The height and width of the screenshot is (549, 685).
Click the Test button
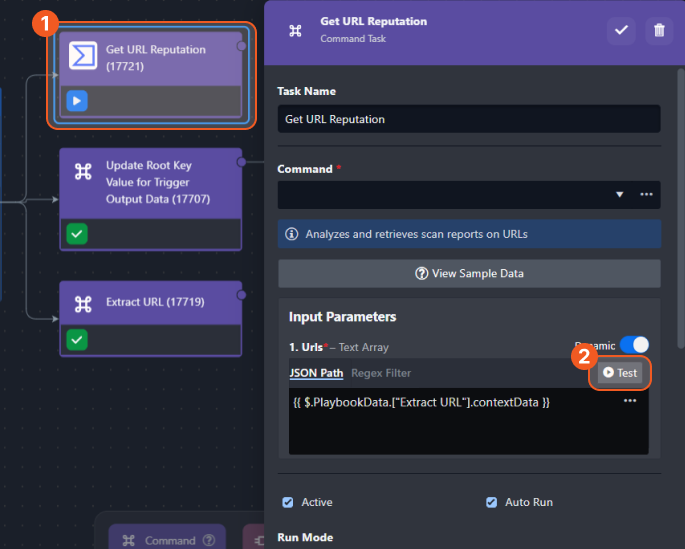point(620,373)
